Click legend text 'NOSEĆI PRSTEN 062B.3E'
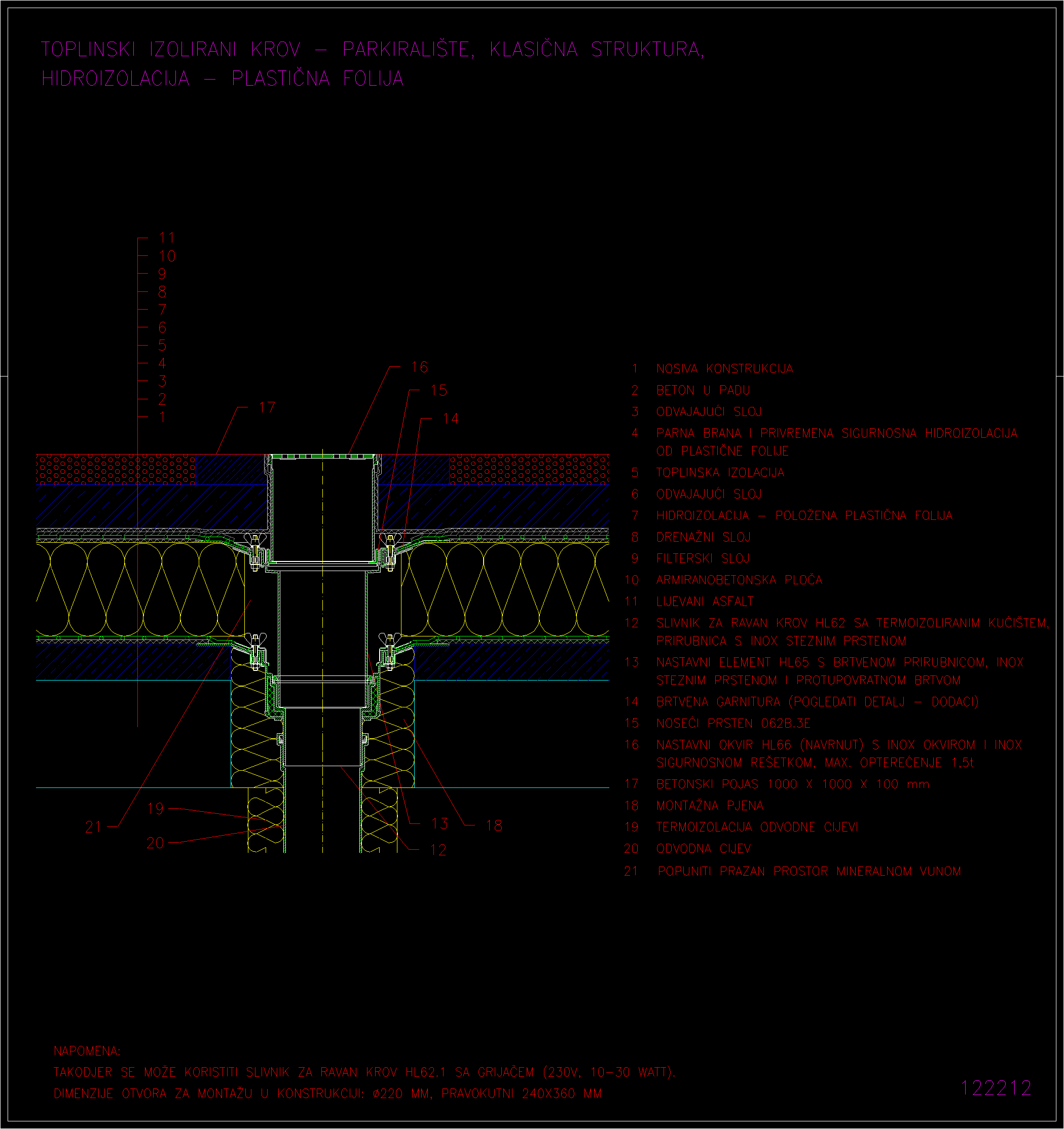1064x1129 pixels. (x=733, y=724)
